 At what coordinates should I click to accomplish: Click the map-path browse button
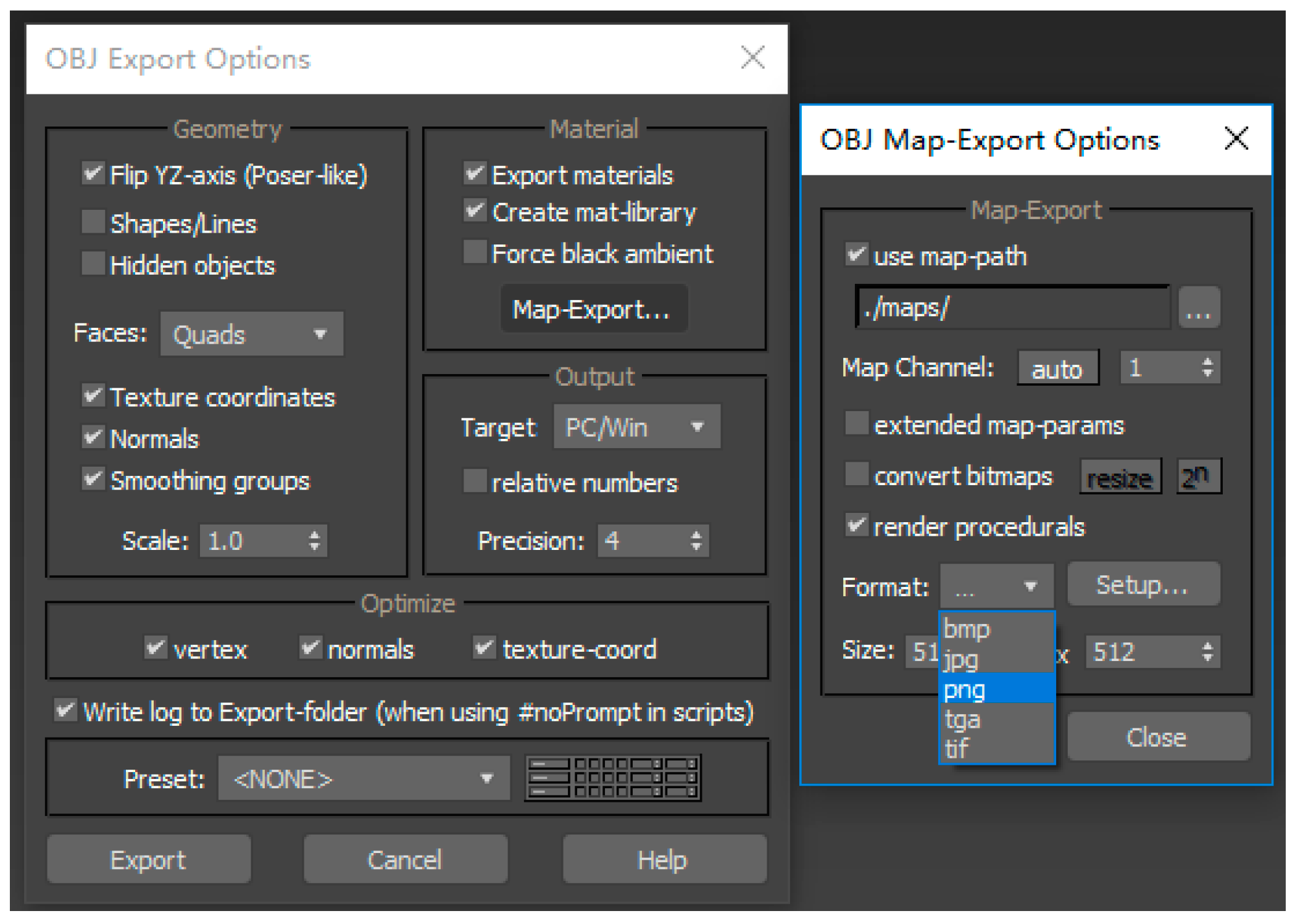(1198, 307)
